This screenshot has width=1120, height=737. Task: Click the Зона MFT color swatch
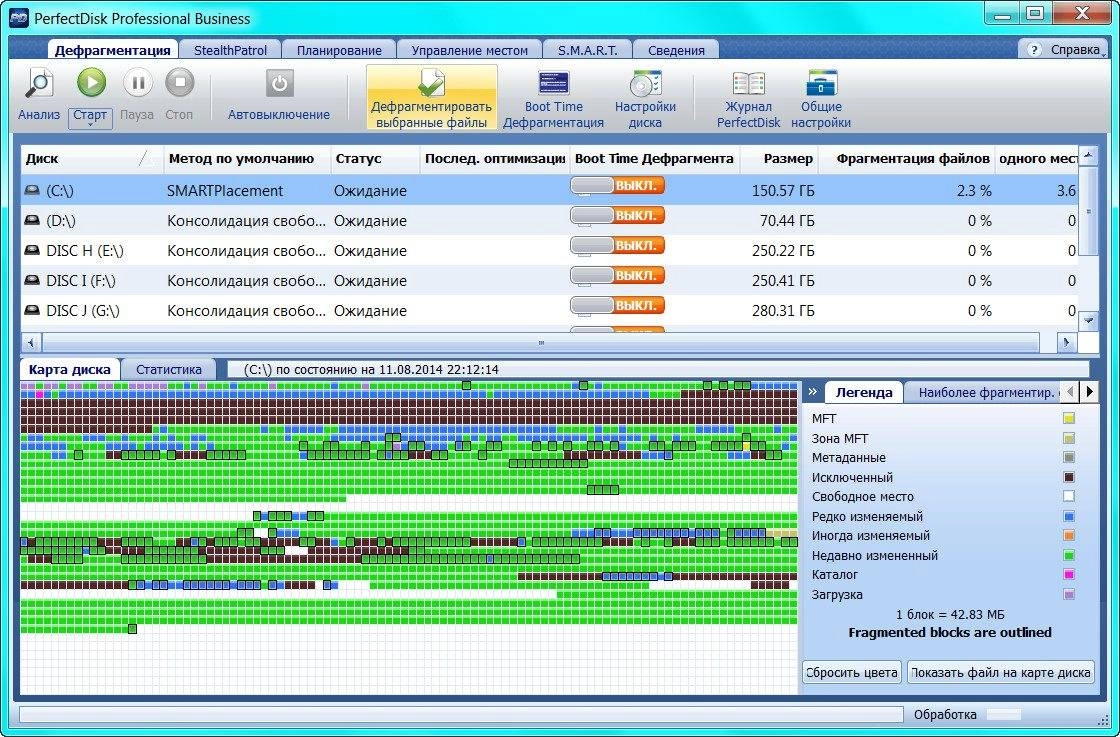[x=1069, y=438]
